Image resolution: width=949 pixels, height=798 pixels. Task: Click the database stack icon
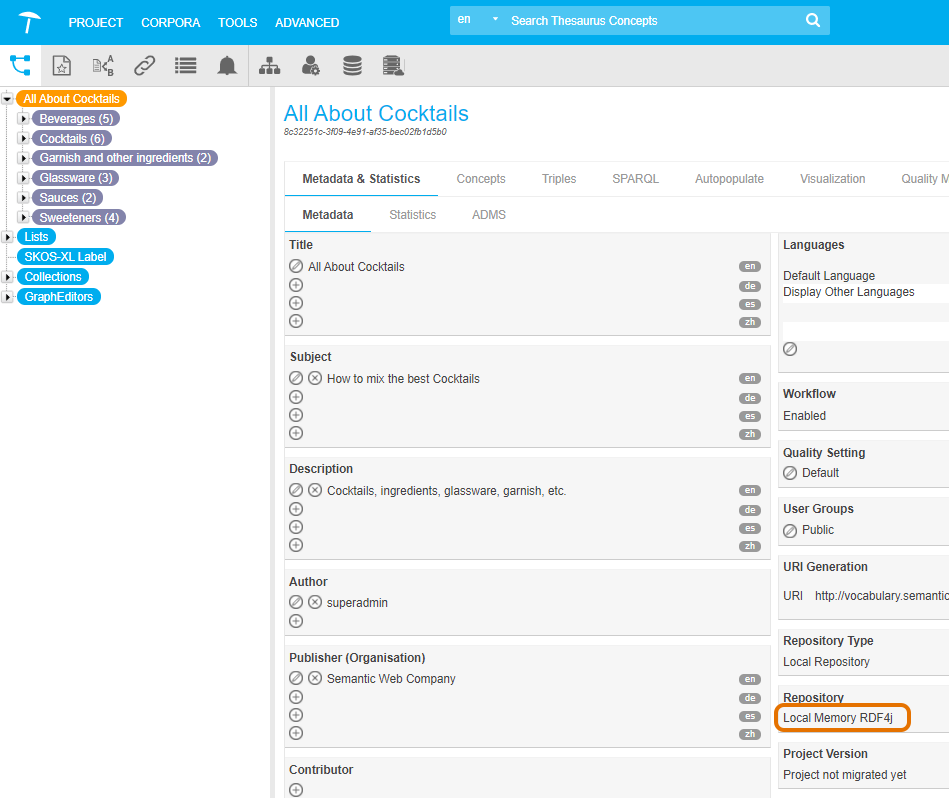pyautogui.click(x=352, y=66)
